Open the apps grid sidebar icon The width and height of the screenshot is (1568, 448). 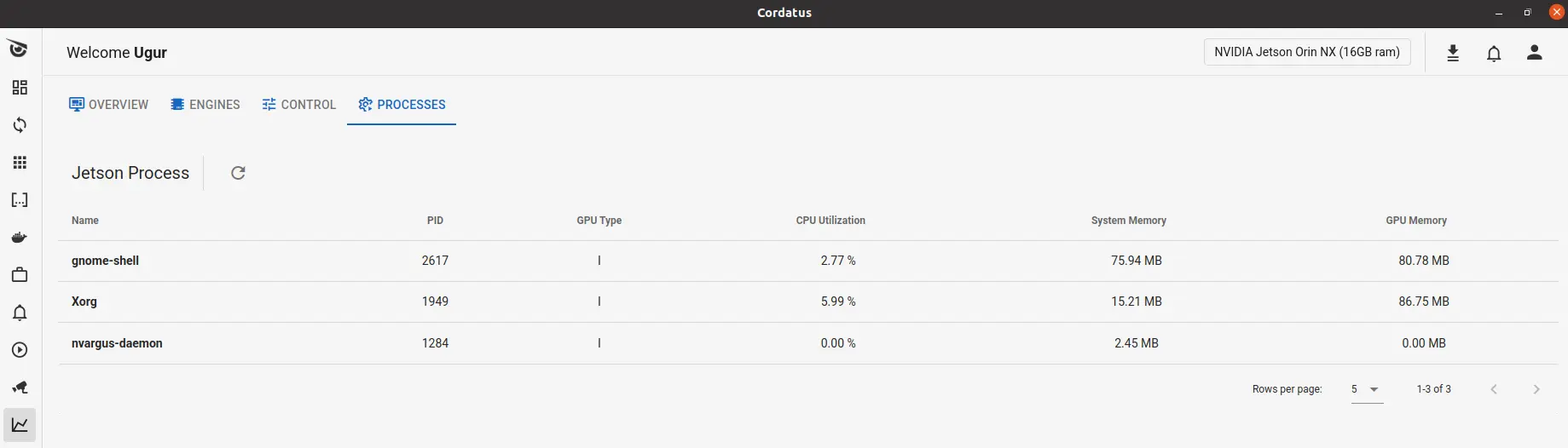coord(20,163)
